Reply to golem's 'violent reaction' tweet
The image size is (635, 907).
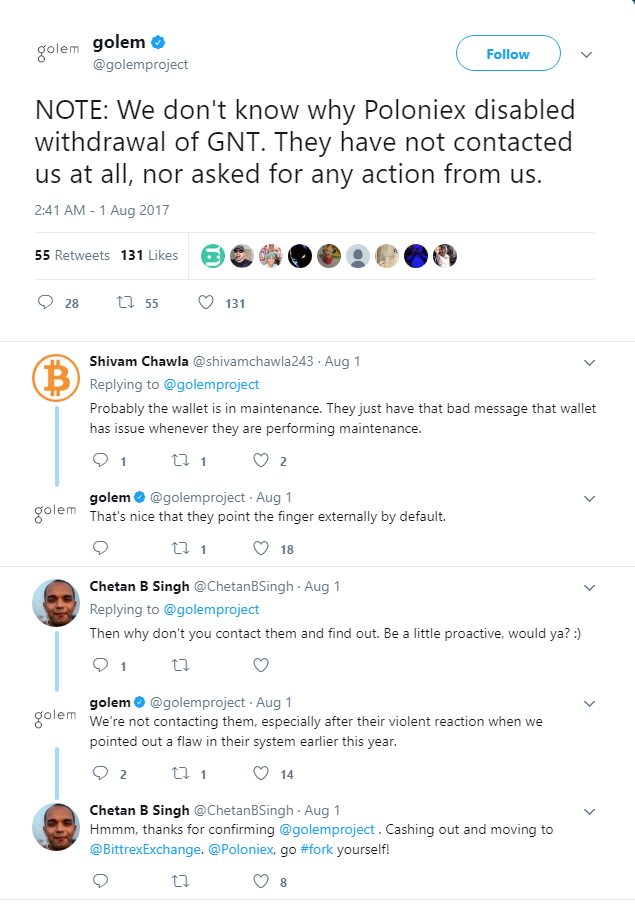(x=100, y=772)
